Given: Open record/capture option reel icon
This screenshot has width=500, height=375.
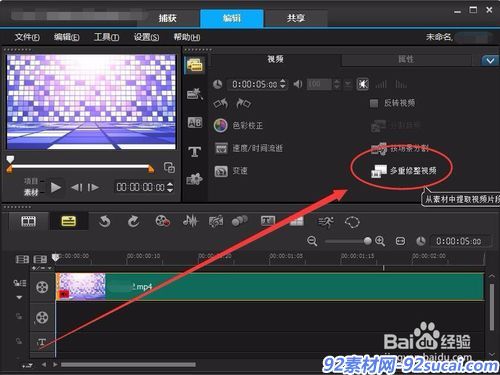Looking at the screenshot, I should pos(163,221).
